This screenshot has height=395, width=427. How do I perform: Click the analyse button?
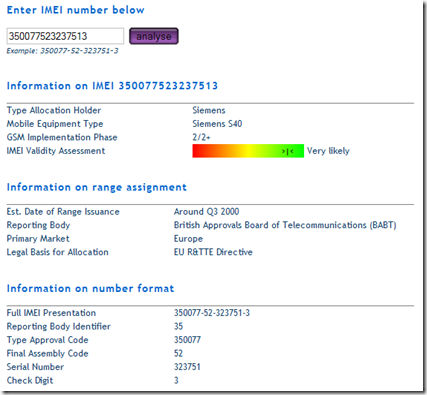[154, 36]
